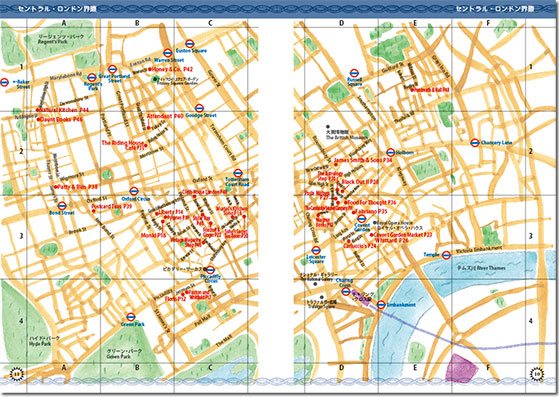The height and width of the screenshot is (397, 559).
Task: Select the Chancery Lane station icon
Action: [475, 143]
